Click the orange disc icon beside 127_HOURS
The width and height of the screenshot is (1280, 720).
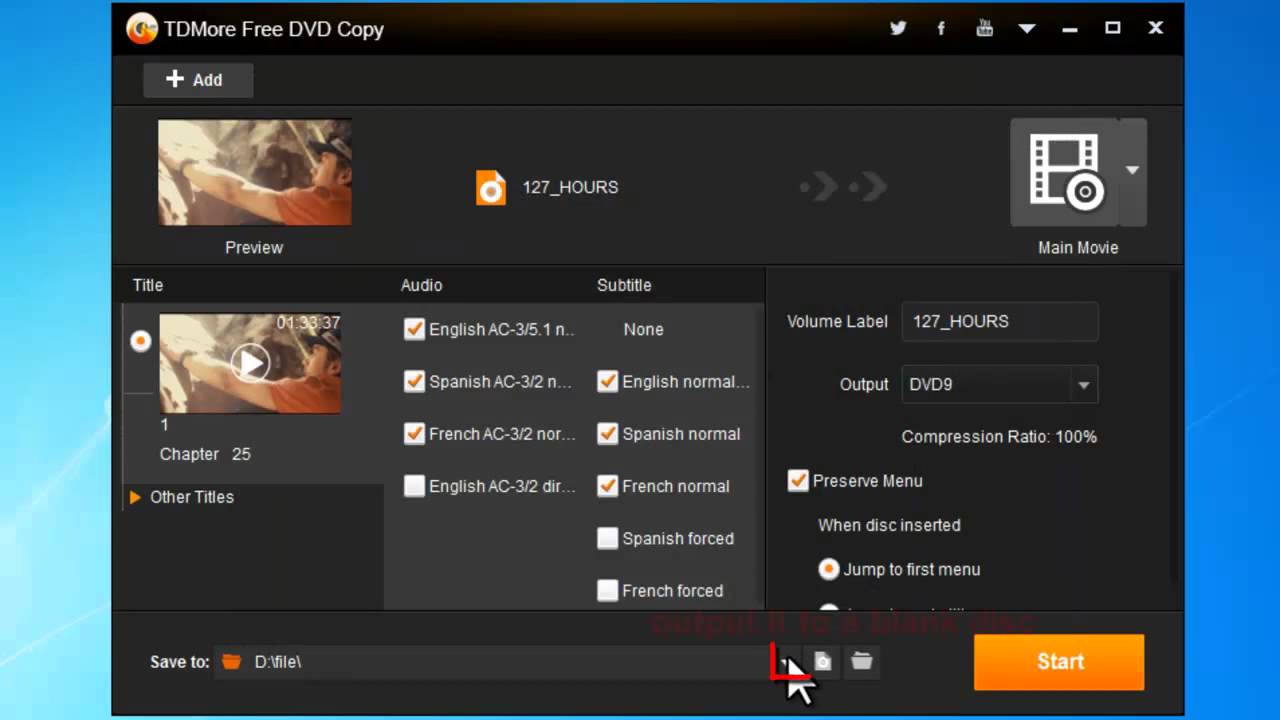(x=491, y=187)
